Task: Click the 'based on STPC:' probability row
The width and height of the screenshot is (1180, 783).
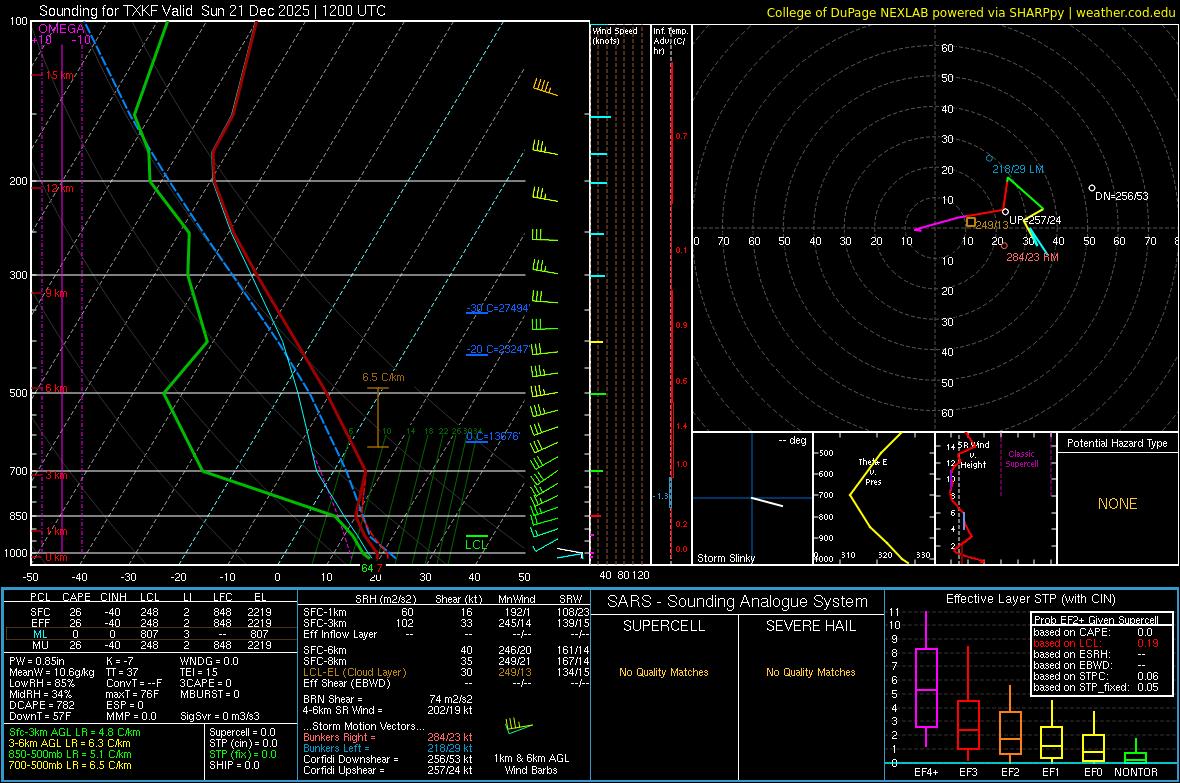Action: pyautogui.click(x=1096, y=676)
